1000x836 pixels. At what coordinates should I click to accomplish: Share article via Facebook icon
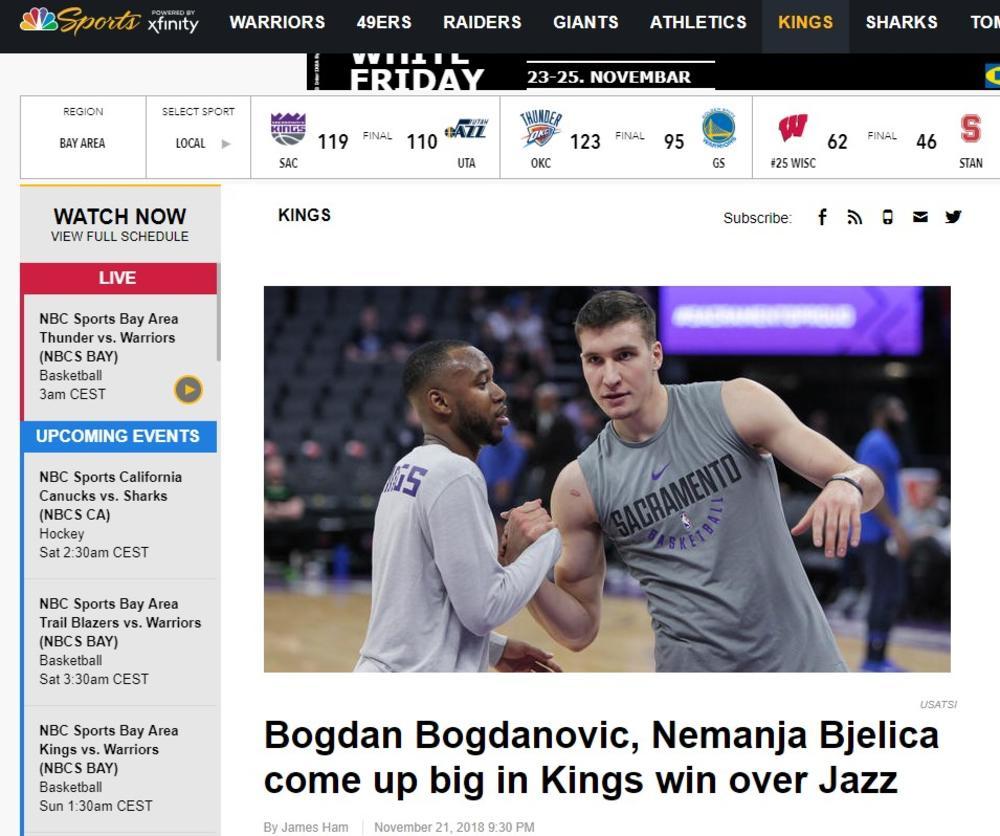point(822,217)
